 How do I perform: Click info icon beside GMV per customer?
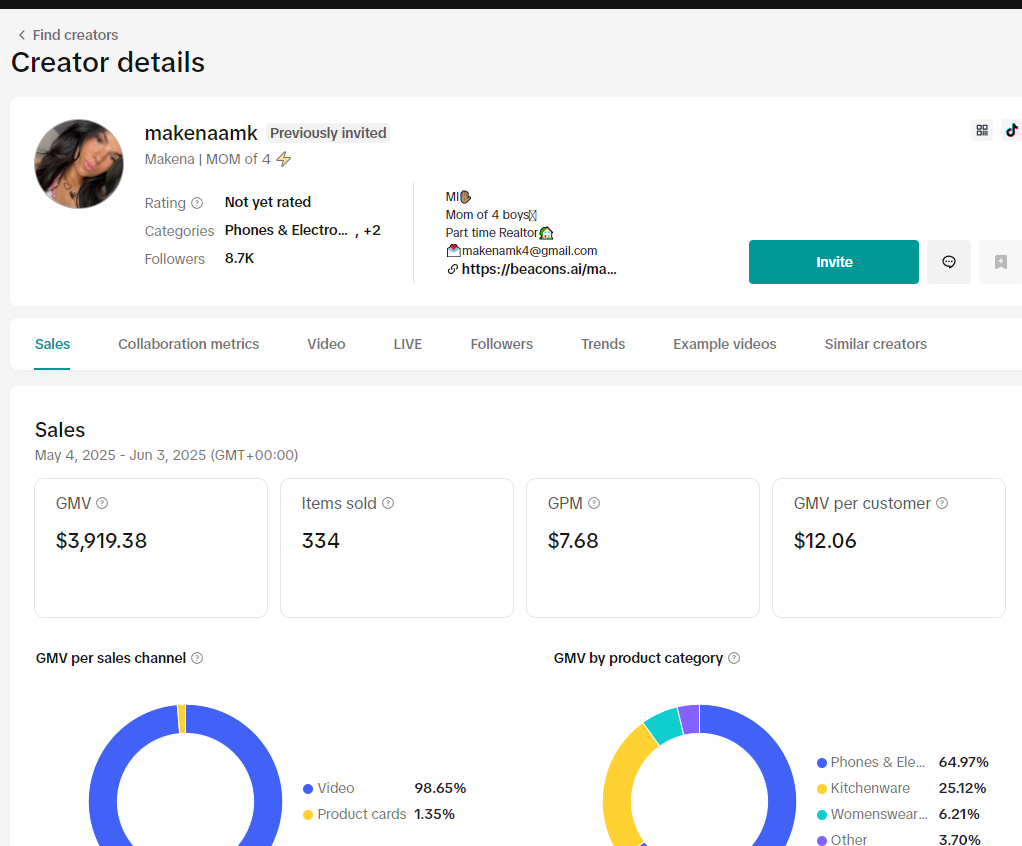tap(942, 504)
